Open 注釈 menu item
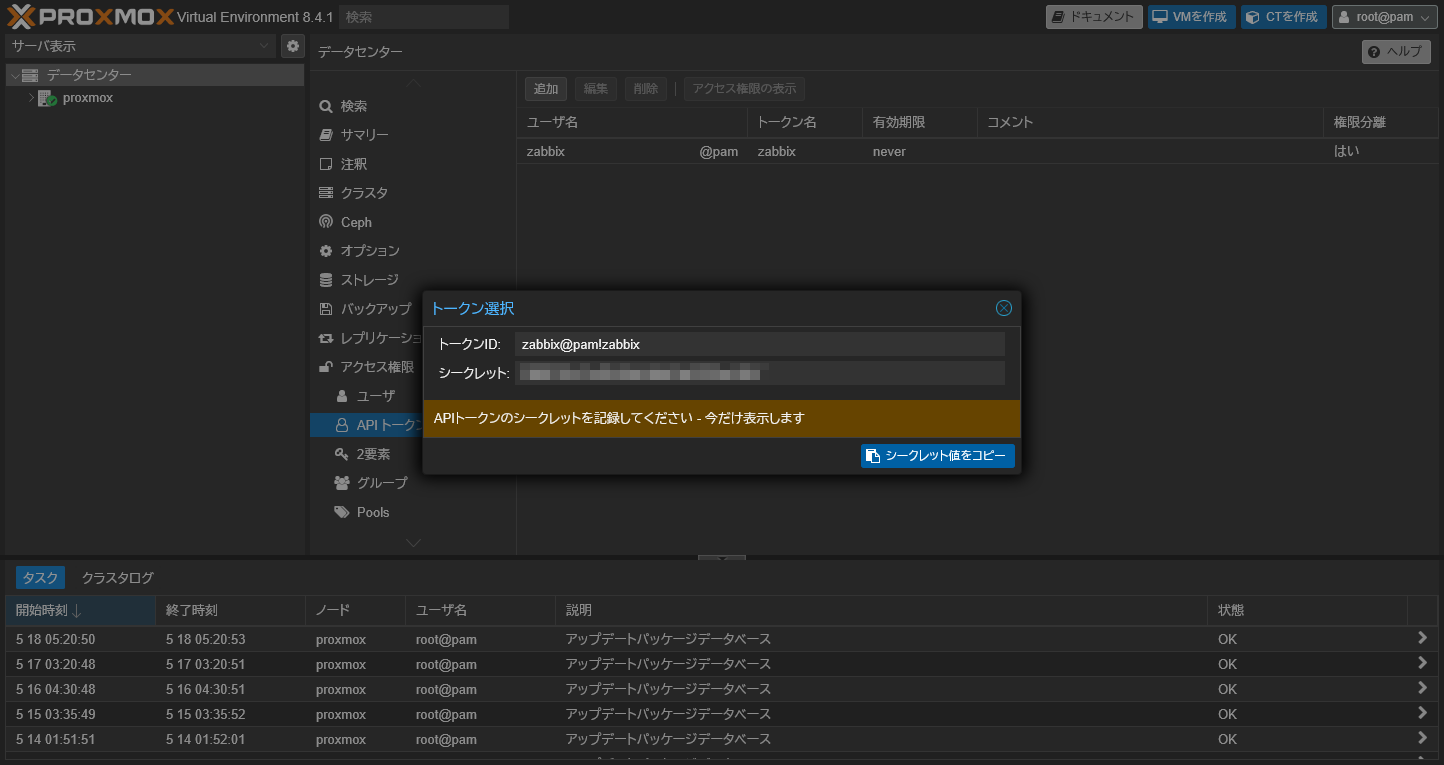Viewport: 1444px width, 765px height. (x=353, y=164)
